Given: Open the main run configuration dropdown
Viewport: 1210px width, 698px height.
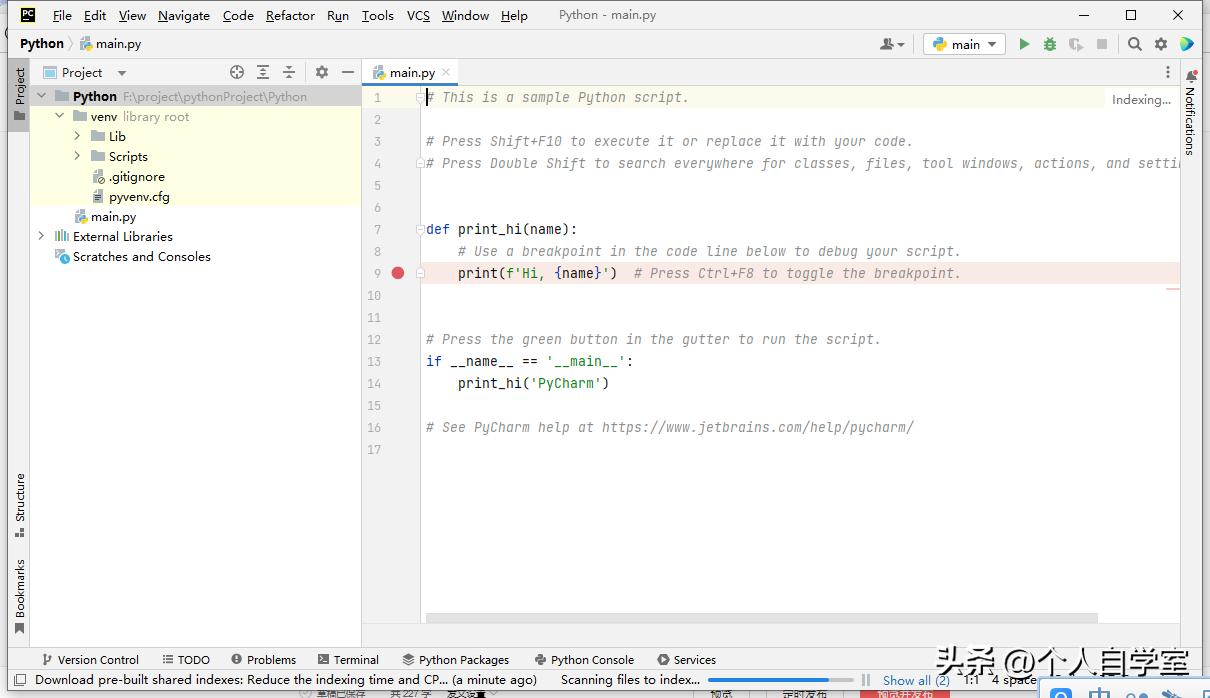Looking at the screenshot, I should click(963, 44).
